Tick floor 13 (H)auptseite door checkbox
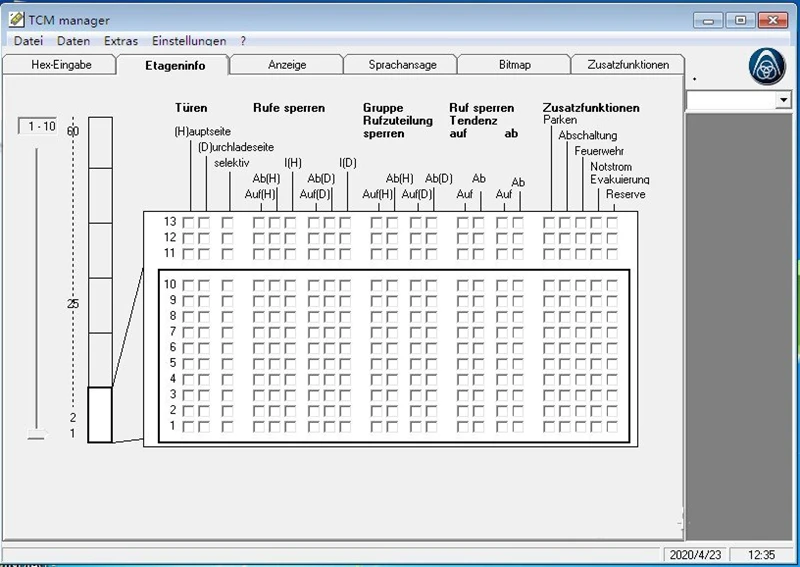Image resolution: width=800 pixels, height=567 pixels. tap(188, 223)
